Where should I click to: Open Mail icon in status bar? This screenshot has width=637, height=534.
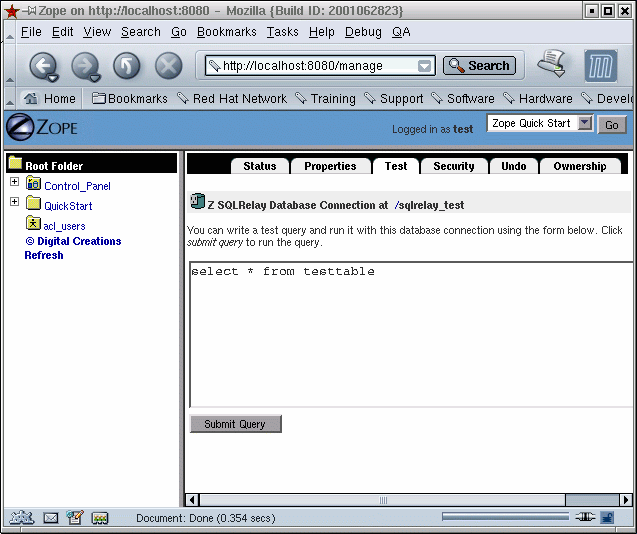click(x=50, y=518)
